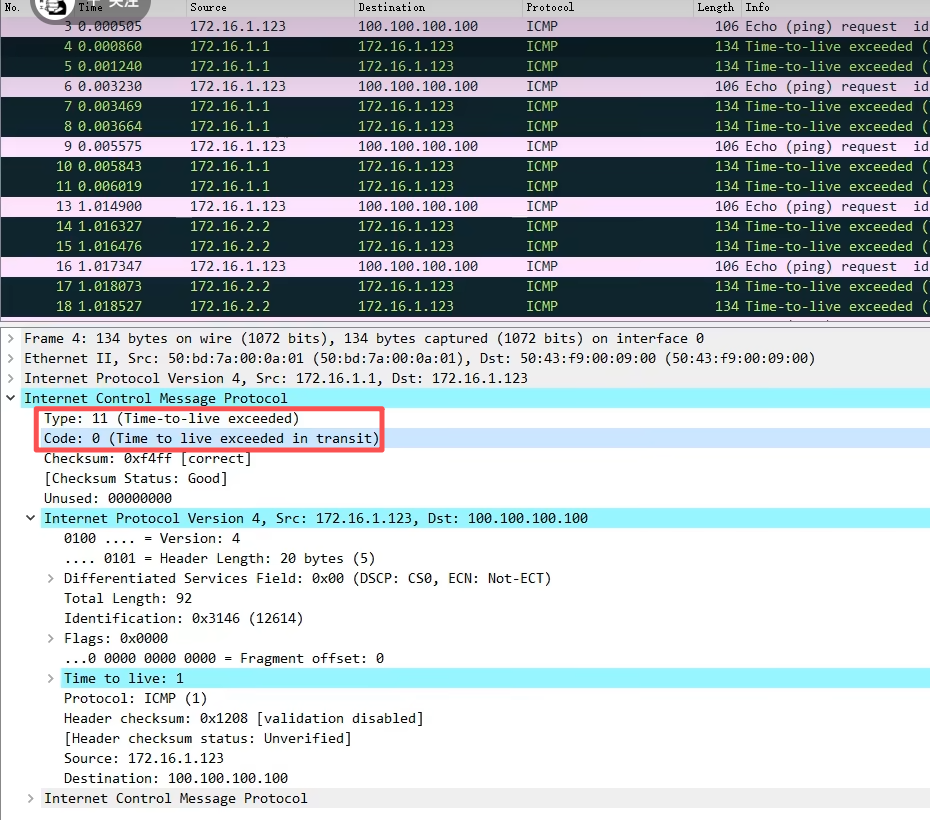
Task: Sort by the Source column header
Action: (208, 7)
